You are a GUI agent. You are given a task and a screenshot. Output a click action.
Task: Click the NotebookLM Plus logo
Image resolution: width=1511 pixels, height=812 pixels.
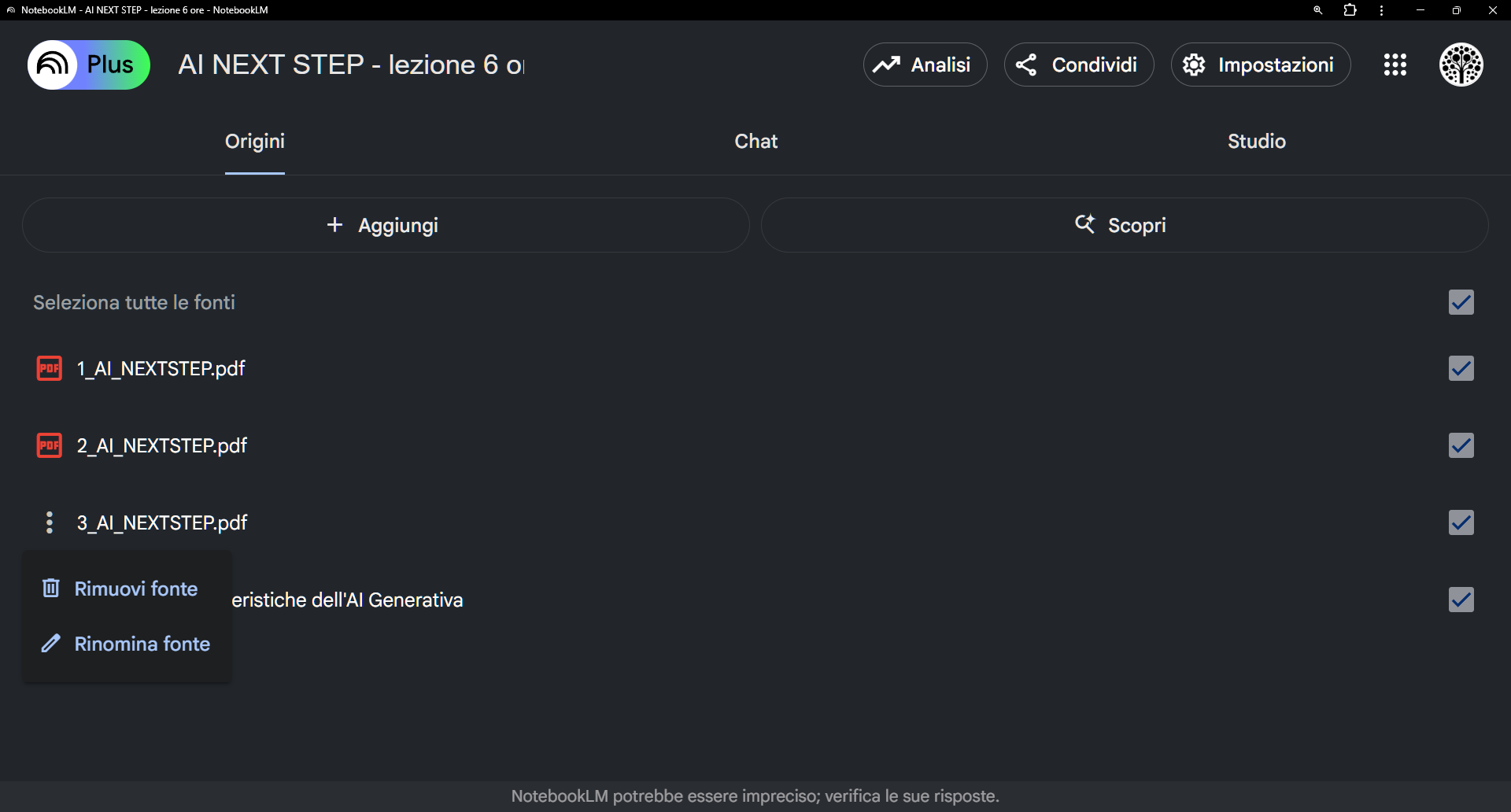click(x=88, y=65)
